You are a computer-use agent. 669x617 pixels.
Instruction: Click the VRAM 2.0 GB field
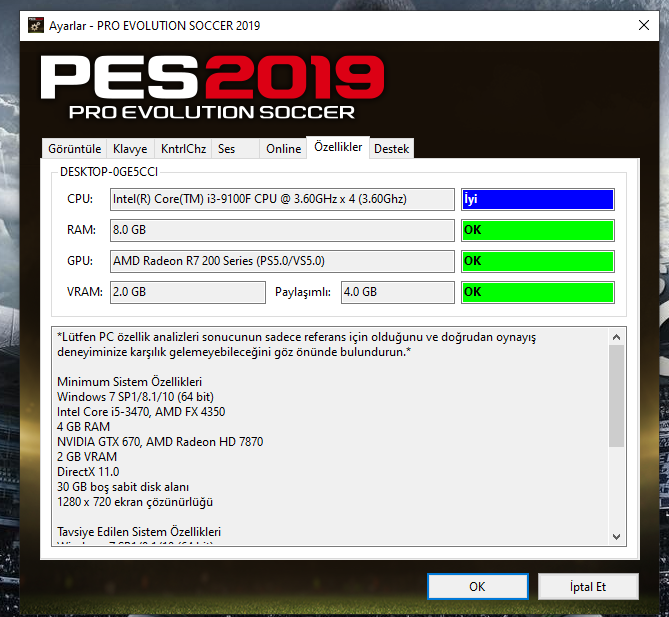tap(188, 292)
